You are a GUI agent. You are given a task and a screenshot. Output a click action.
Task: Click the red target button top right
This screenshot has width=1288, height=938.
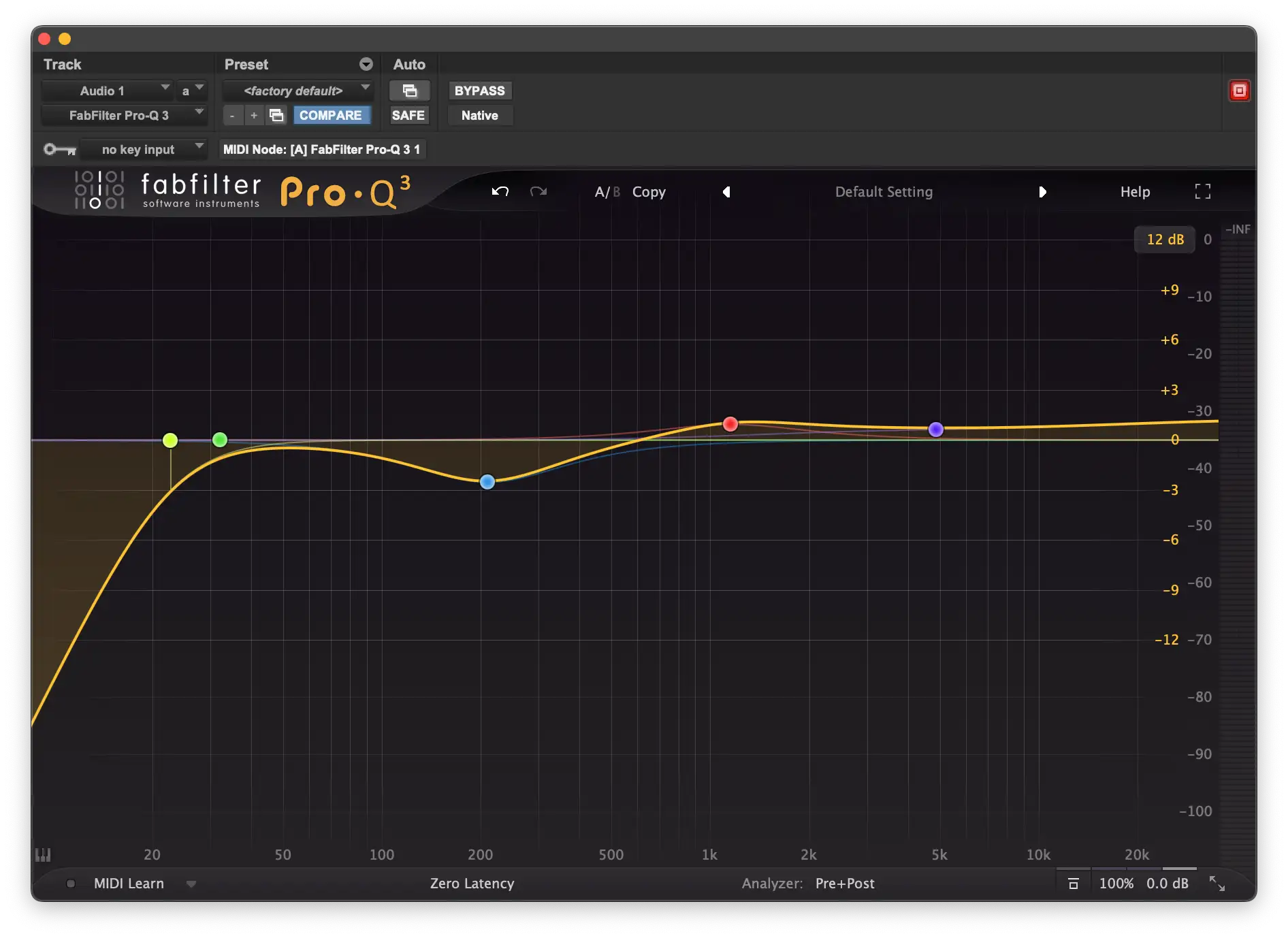1239,91
